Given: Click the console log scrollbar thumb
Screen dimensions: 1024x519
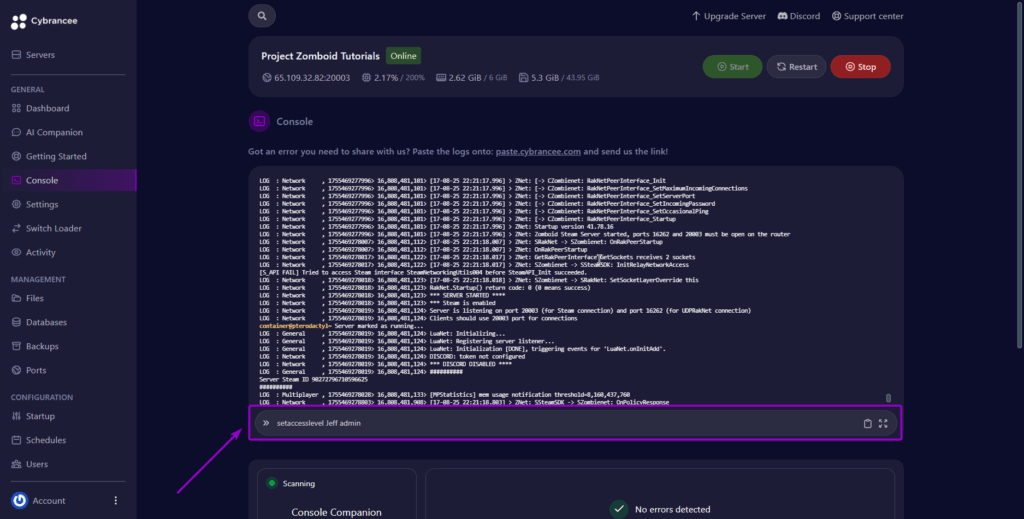Looking at the screenshot, I should coord(888,398).
